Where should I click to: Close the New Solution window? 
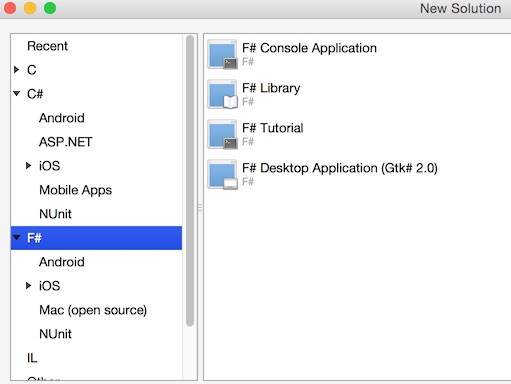pyautogui.click(x=10, y=8)
